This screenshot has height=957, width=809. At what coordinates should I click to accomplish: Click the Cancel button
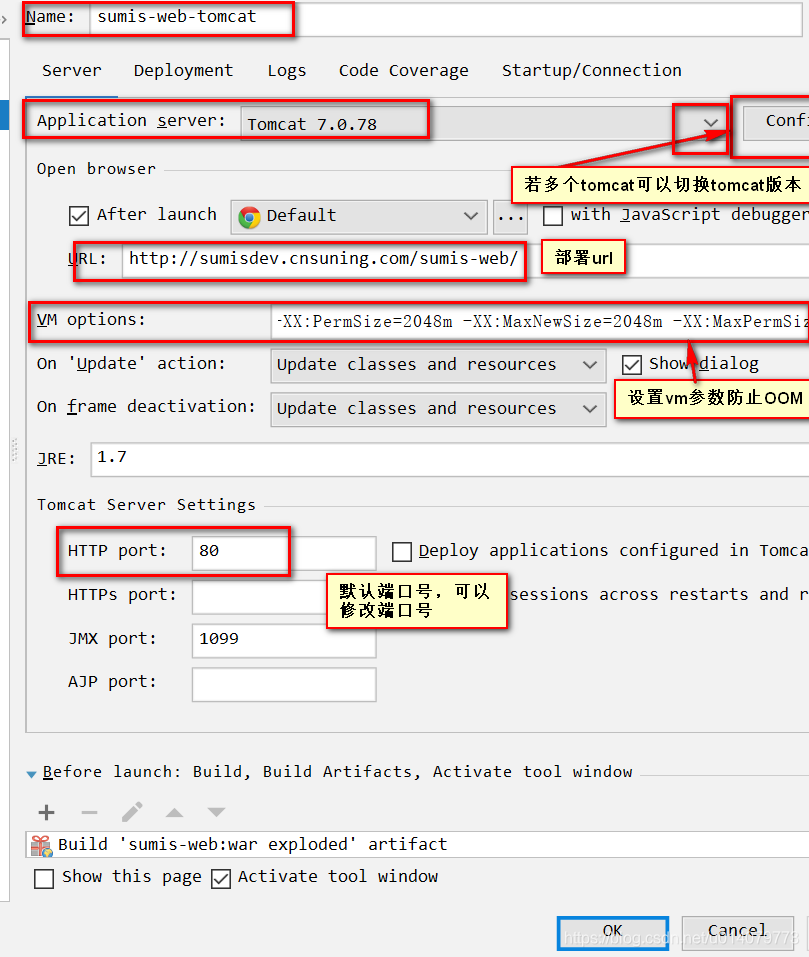point(737,933)
